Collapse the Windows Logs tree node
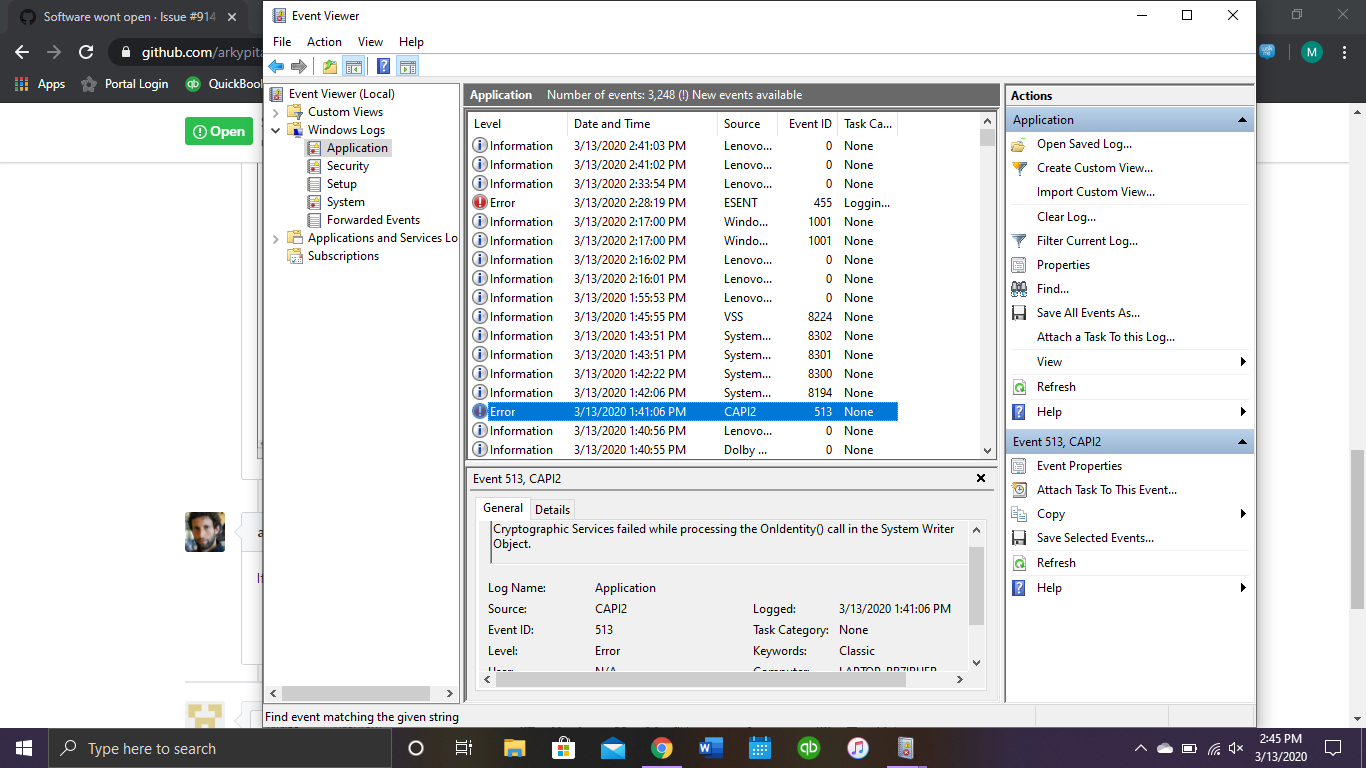Viewport: 1366px width, 768px height. [x=276, y=130]
